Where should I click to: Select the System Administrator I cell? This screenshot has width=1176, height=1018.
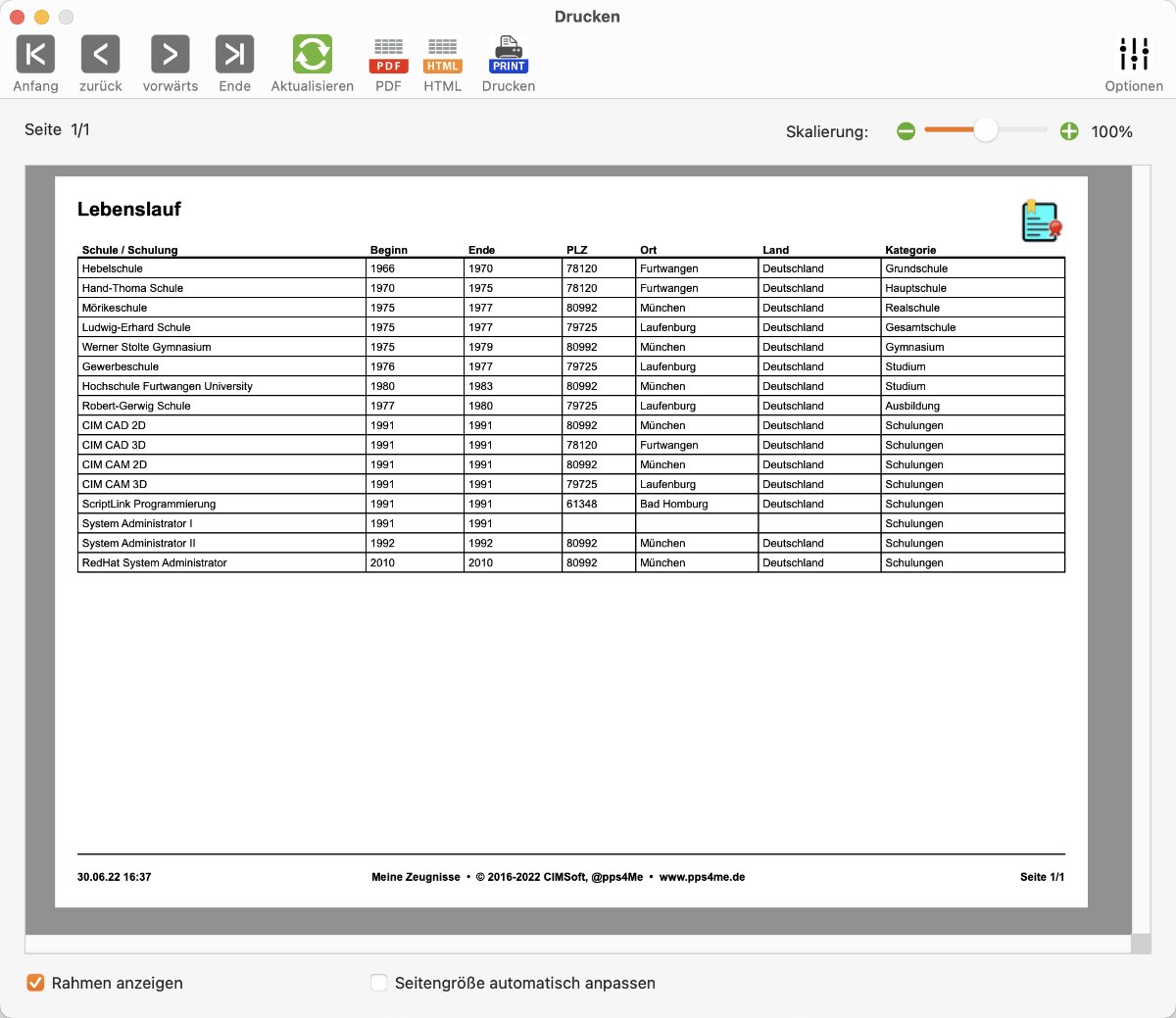click(x=221, y=523)
